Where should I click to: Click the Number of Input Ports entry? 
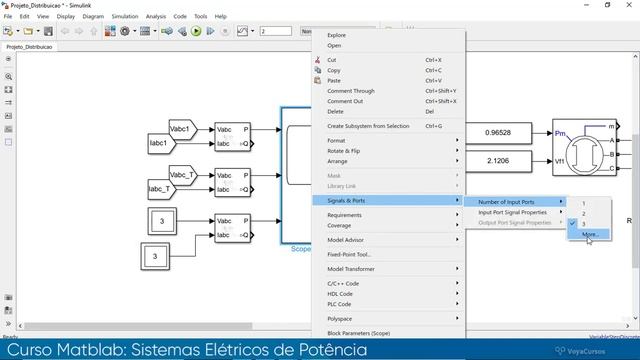tap(516, 202)
